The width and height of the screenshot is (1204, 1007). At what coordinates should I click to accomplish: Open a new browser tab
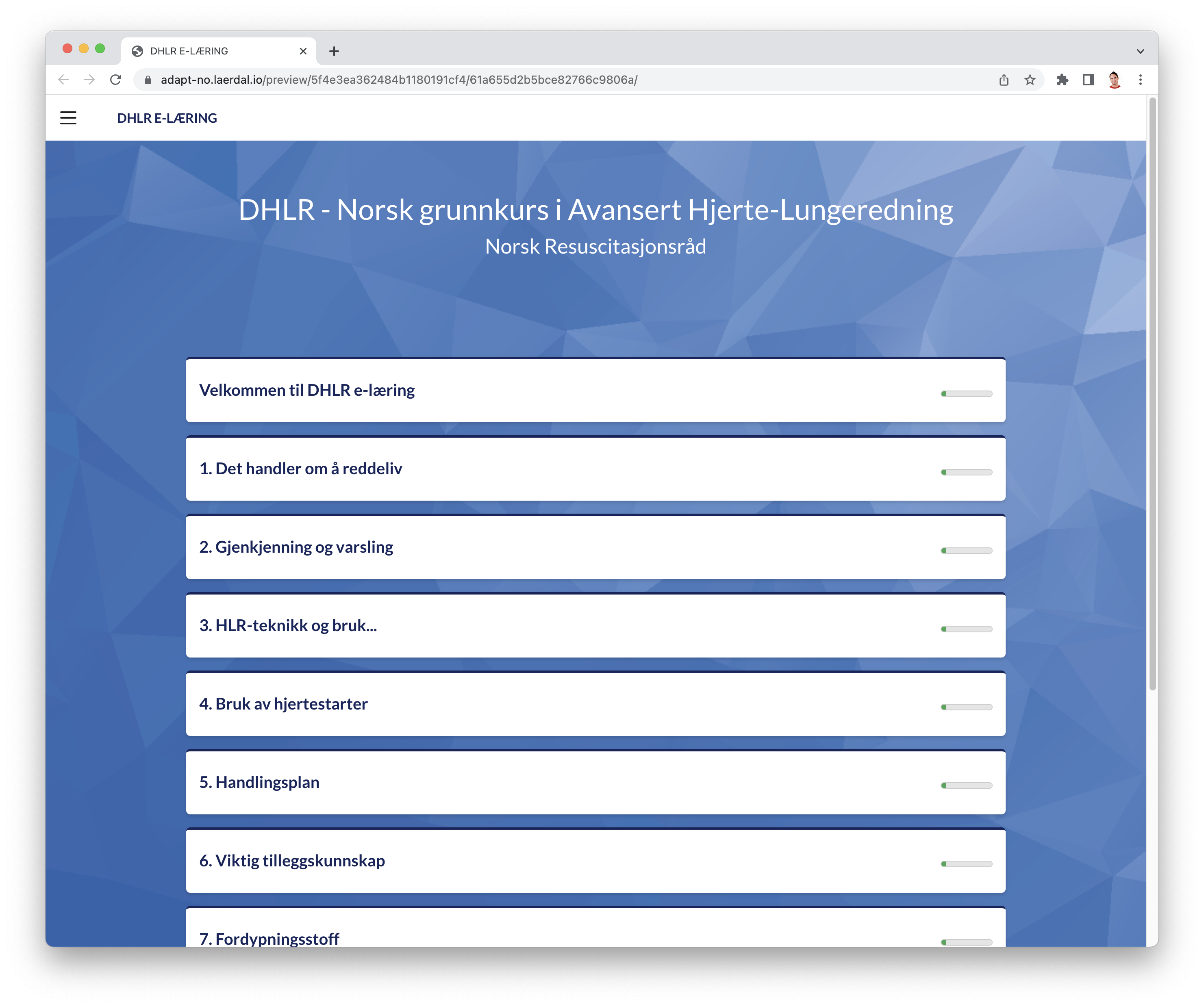[x=334, y=51]
